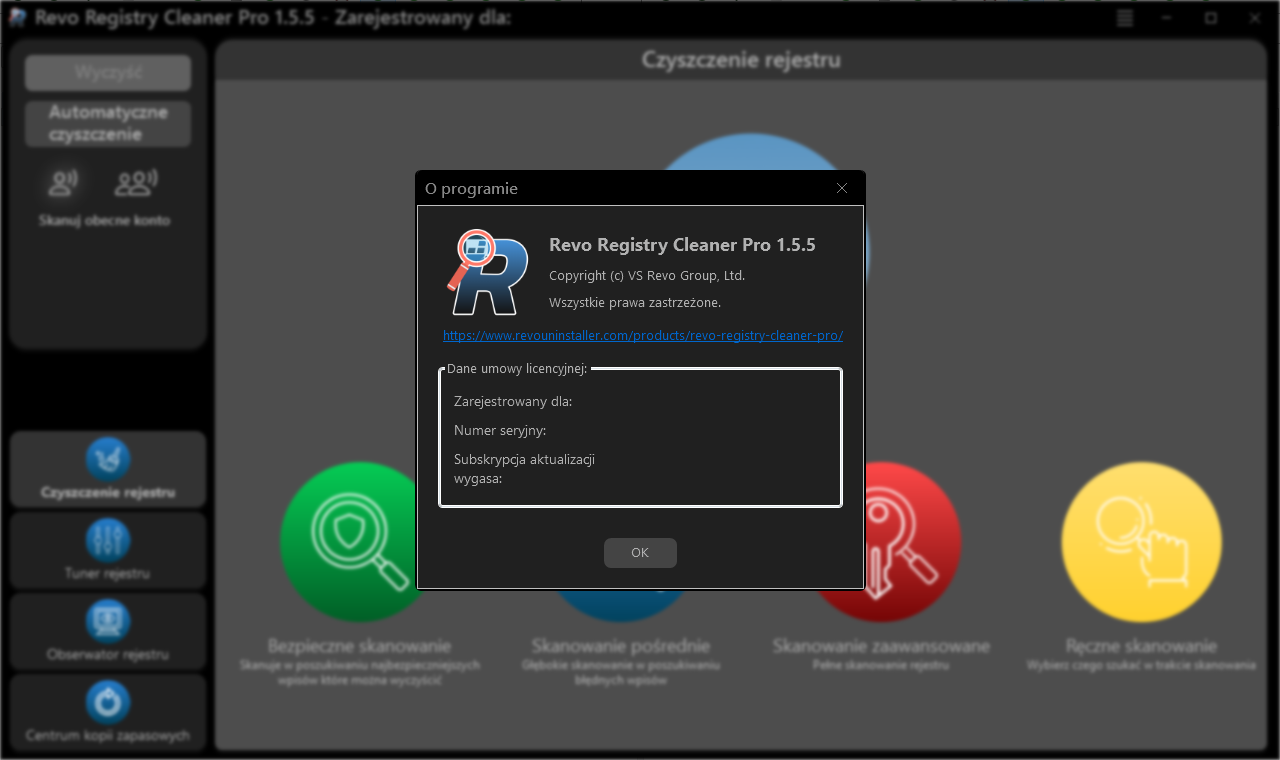Image resolution: width=1280 pixels, height=760 pixels.
Task: Start the yellow Ręczne skanowanie scan circle
Action: pos(1142,542)
